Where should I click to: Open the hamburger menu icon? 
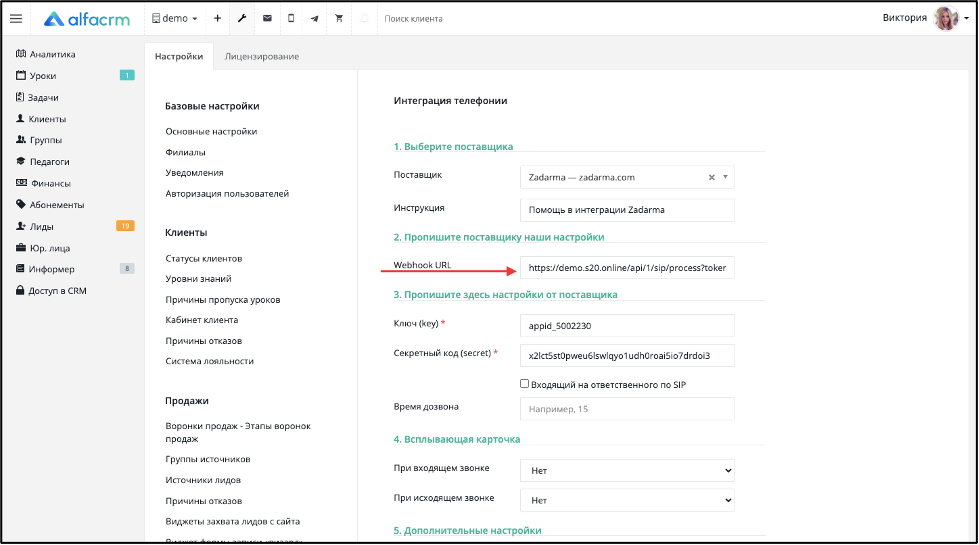(x=16, y=19)
